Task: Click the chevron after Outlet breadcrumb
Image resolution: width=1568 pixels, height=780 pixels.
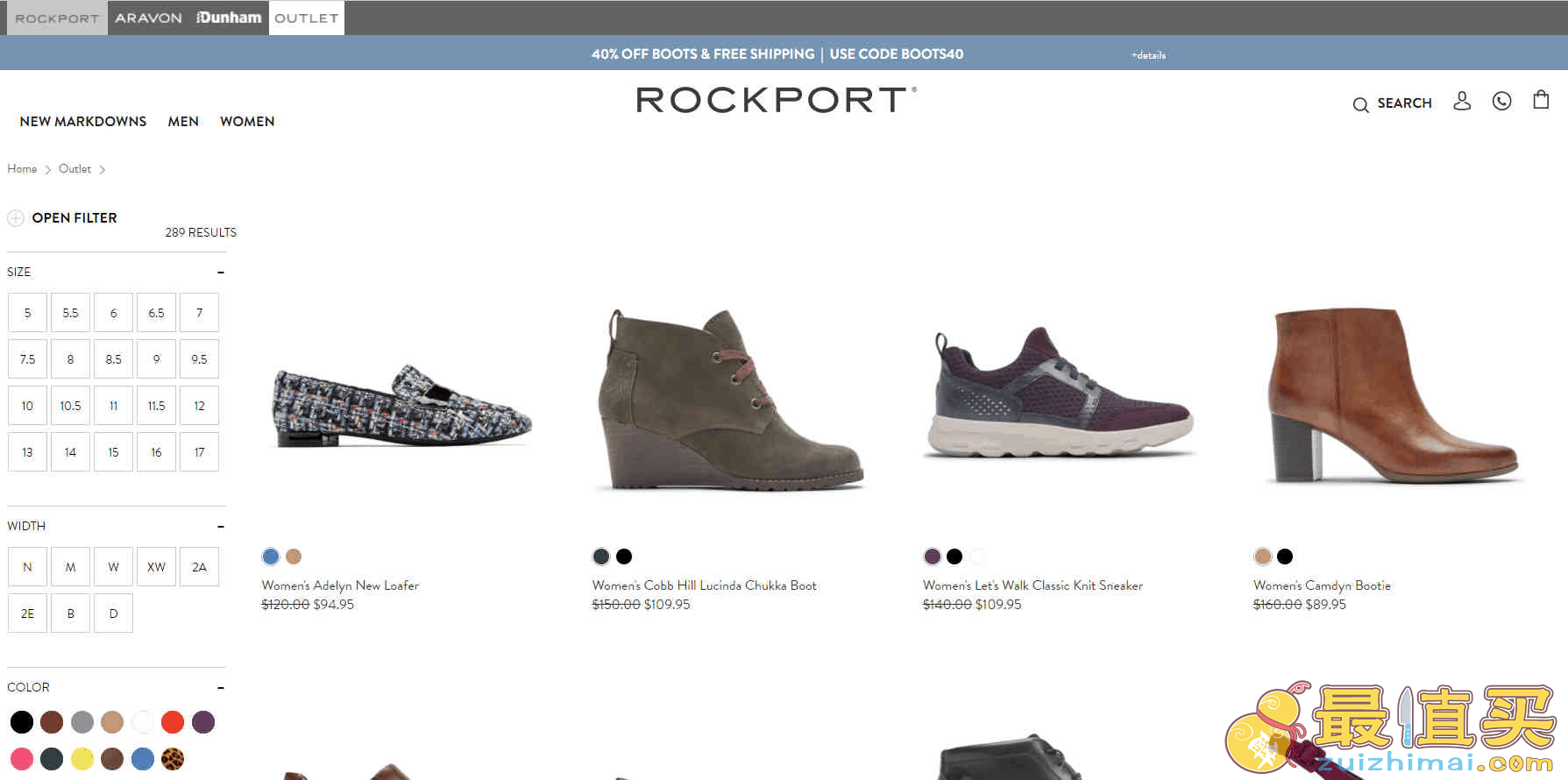Action: 102,170
